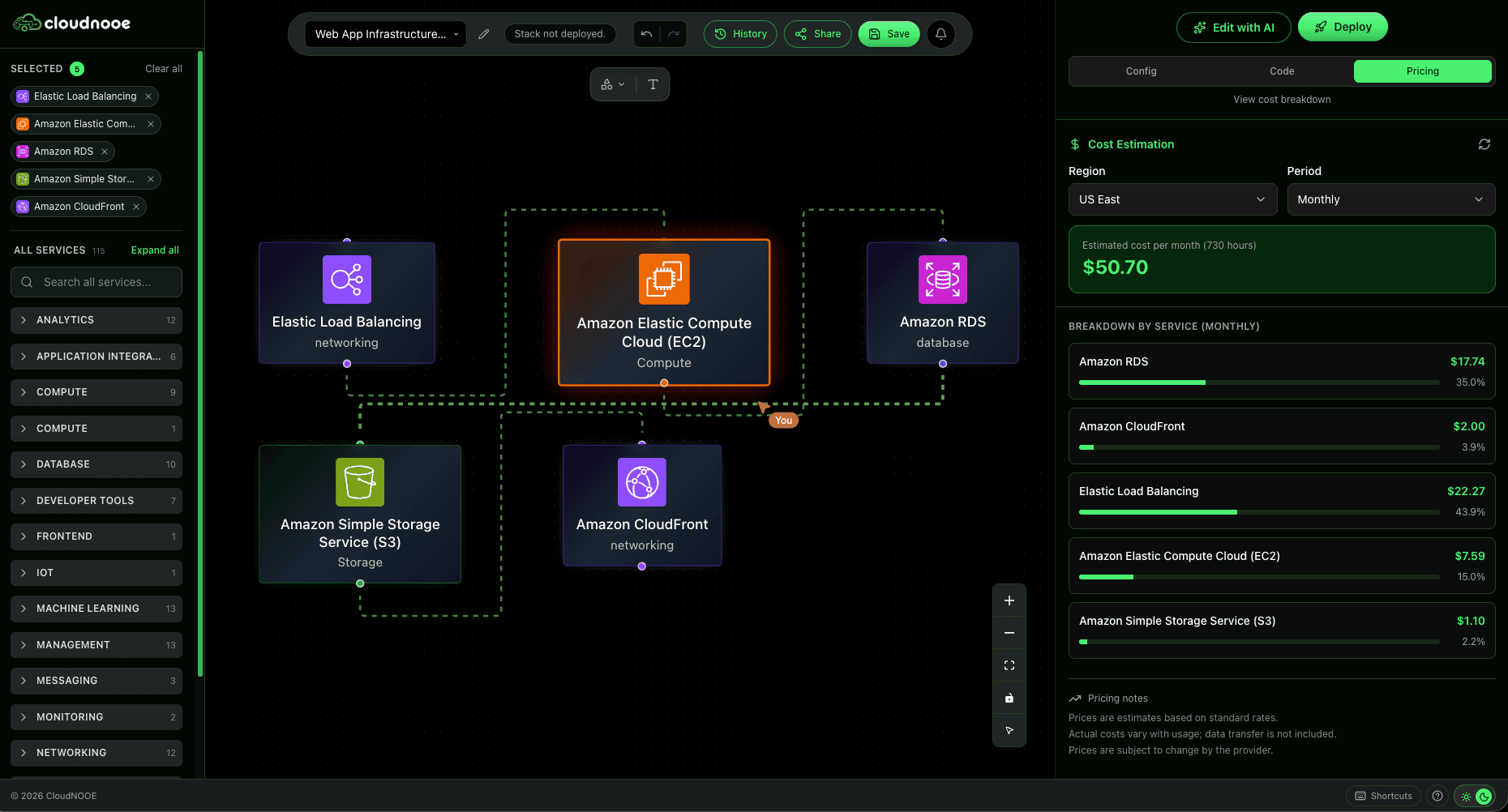Expand the APPLICATION INTEGRATION category
This screenshot has width=1508, height=812.
pos(96,357)
